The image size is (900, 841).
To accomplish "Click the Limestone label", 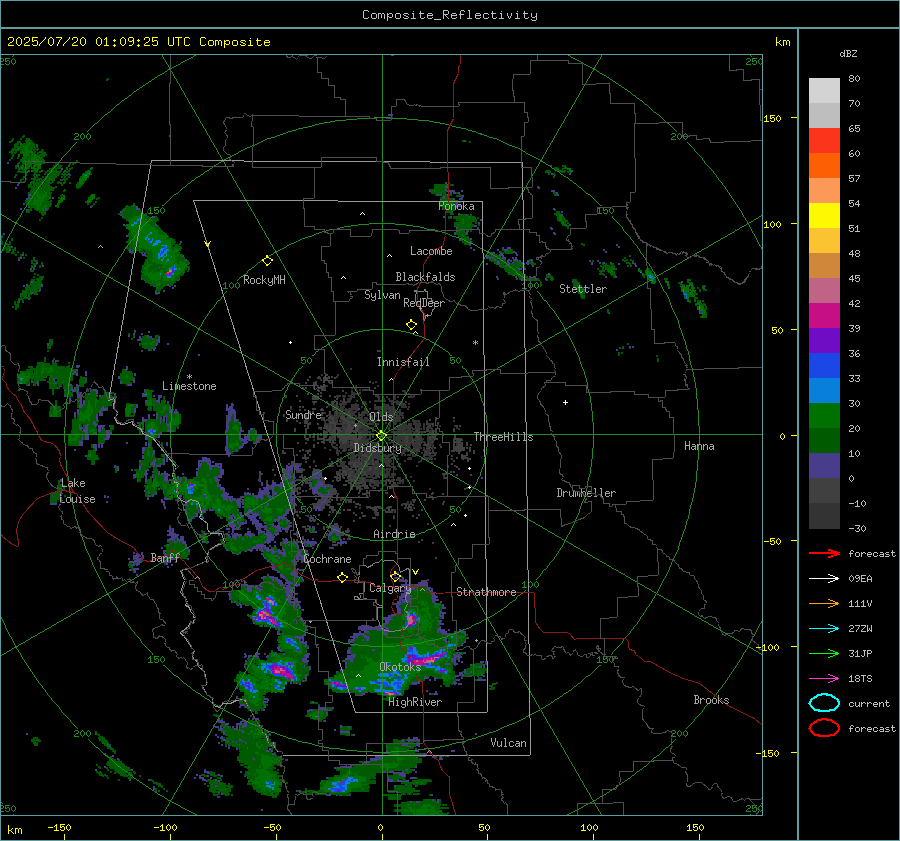I will click(x=189, y=386).
